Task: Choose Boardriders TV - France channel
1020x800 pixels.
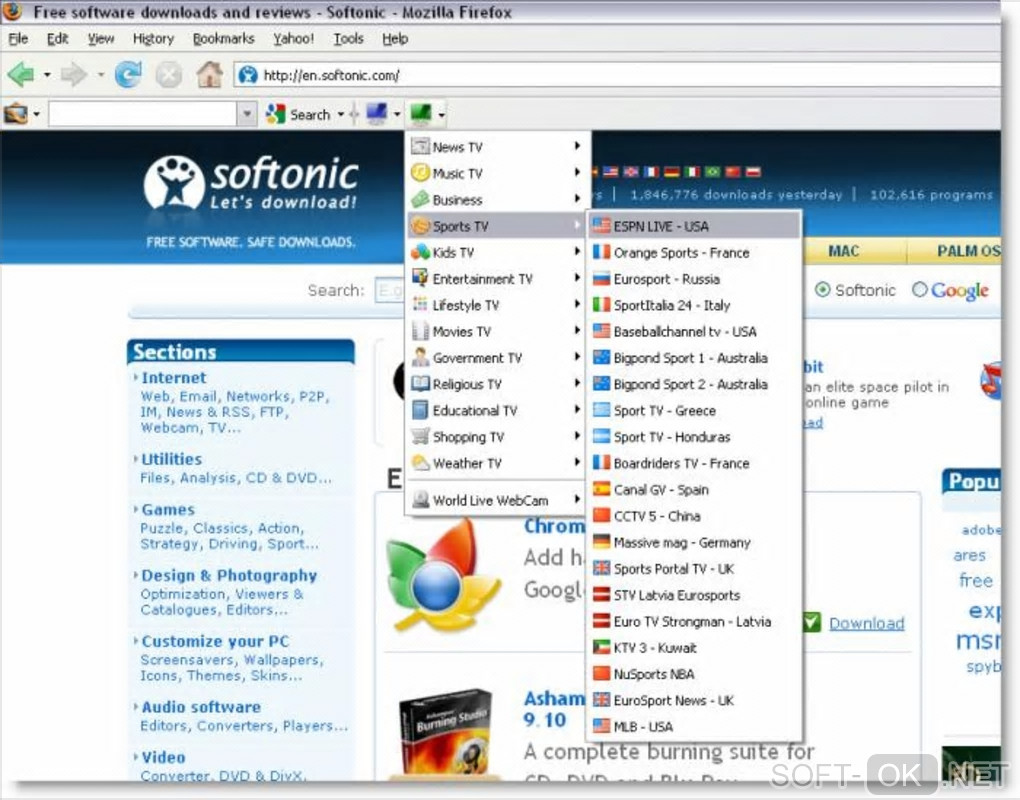Action: point(694,463)
